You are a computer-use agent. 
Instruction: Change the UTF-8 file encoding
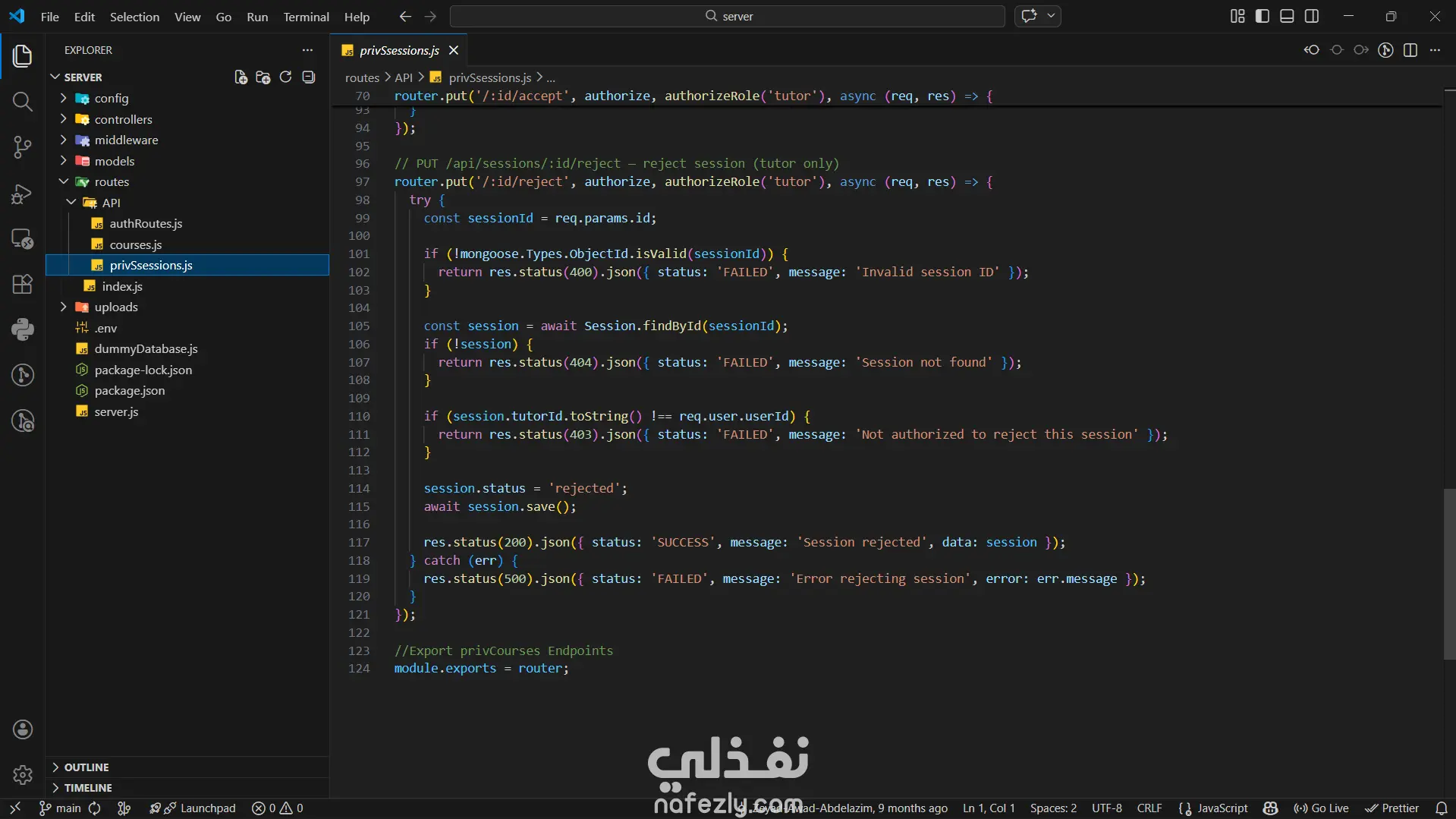click(1107, 808)
